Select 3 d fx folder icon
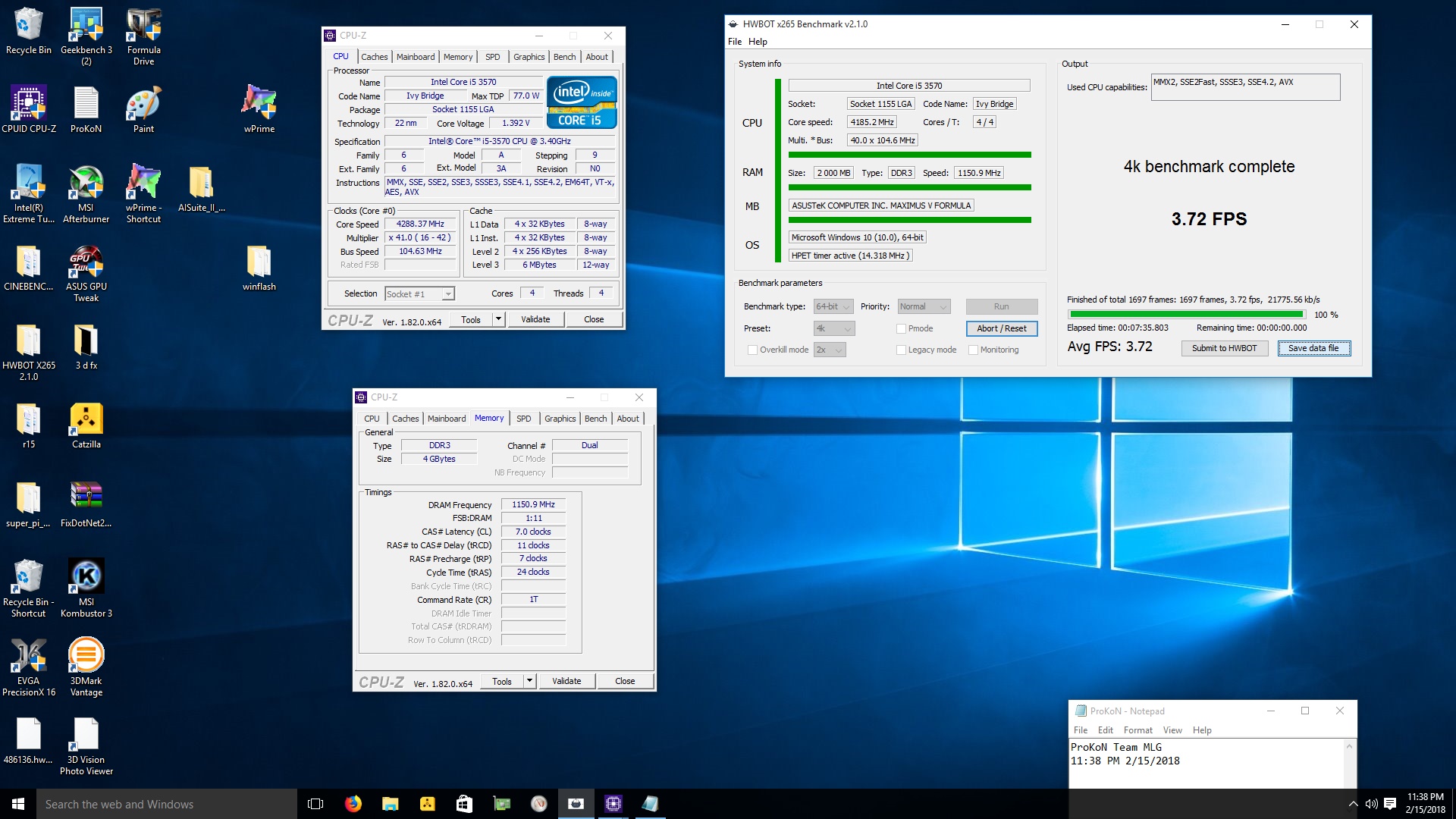This screenshot has height=819, width=1456. 86,346
